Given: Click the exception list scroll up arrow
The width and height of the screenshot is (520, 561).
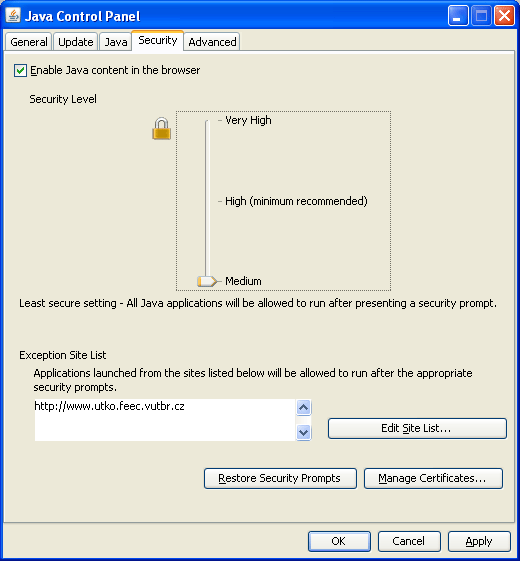Looking at the screenshot, I should pos(303,408).
